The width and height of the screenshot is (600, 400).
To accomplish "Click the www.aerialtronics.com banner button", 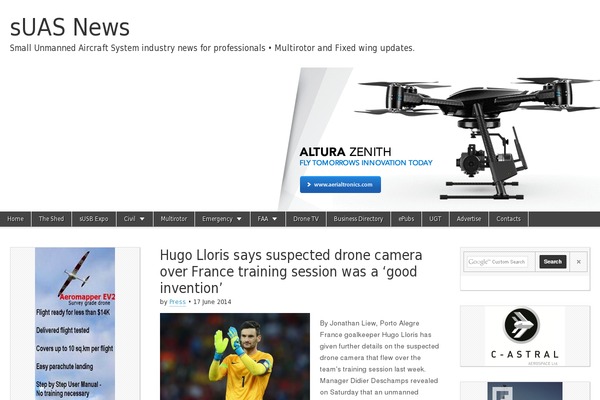I will [x=340, y=184].
